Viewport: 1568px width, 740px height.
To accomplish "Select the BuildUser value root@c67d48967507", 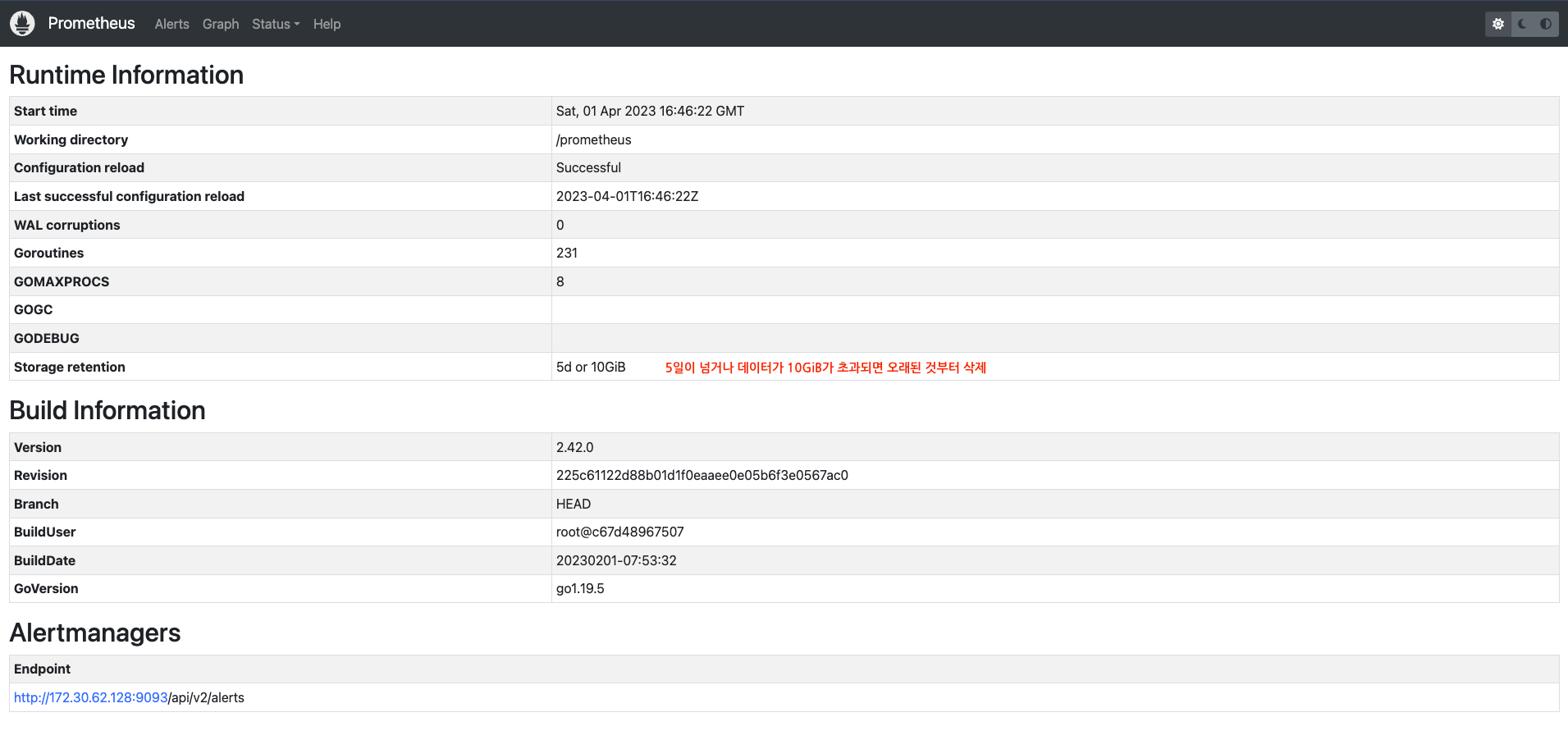I will tap(619, 532).
